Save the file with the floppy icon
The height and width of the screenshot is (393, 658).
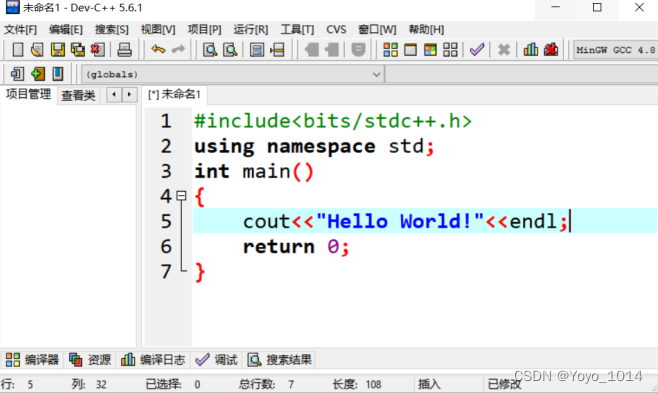(x=57, y=50)
